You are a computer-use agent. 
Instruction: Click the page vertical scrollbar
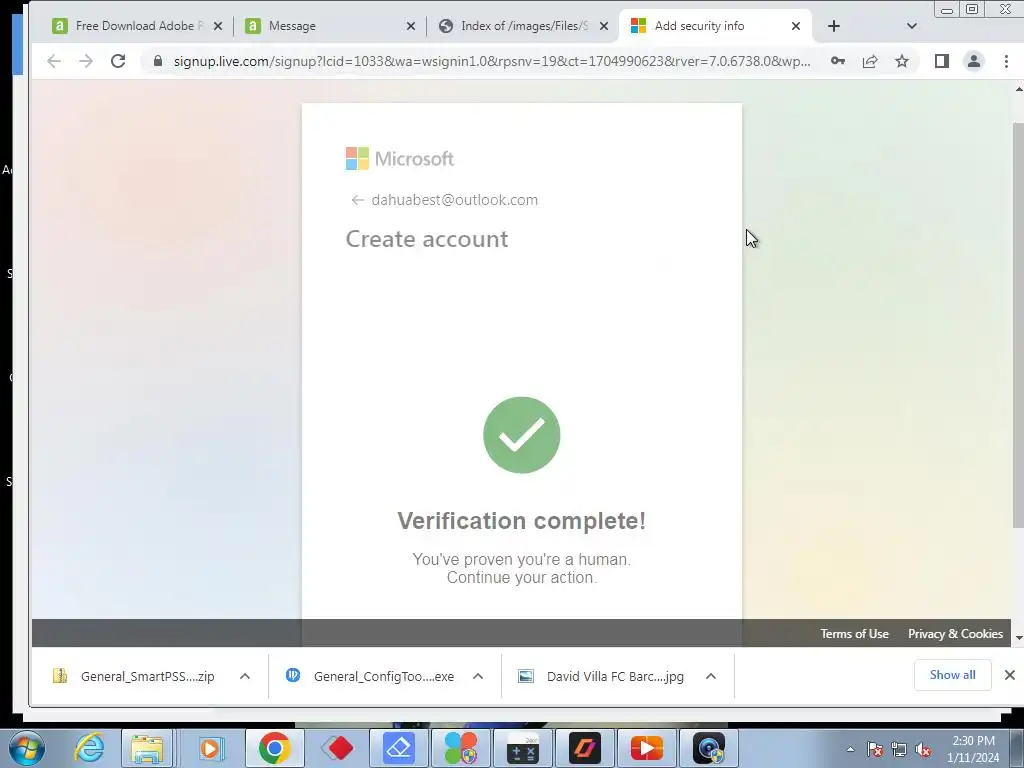point(1018,325)
